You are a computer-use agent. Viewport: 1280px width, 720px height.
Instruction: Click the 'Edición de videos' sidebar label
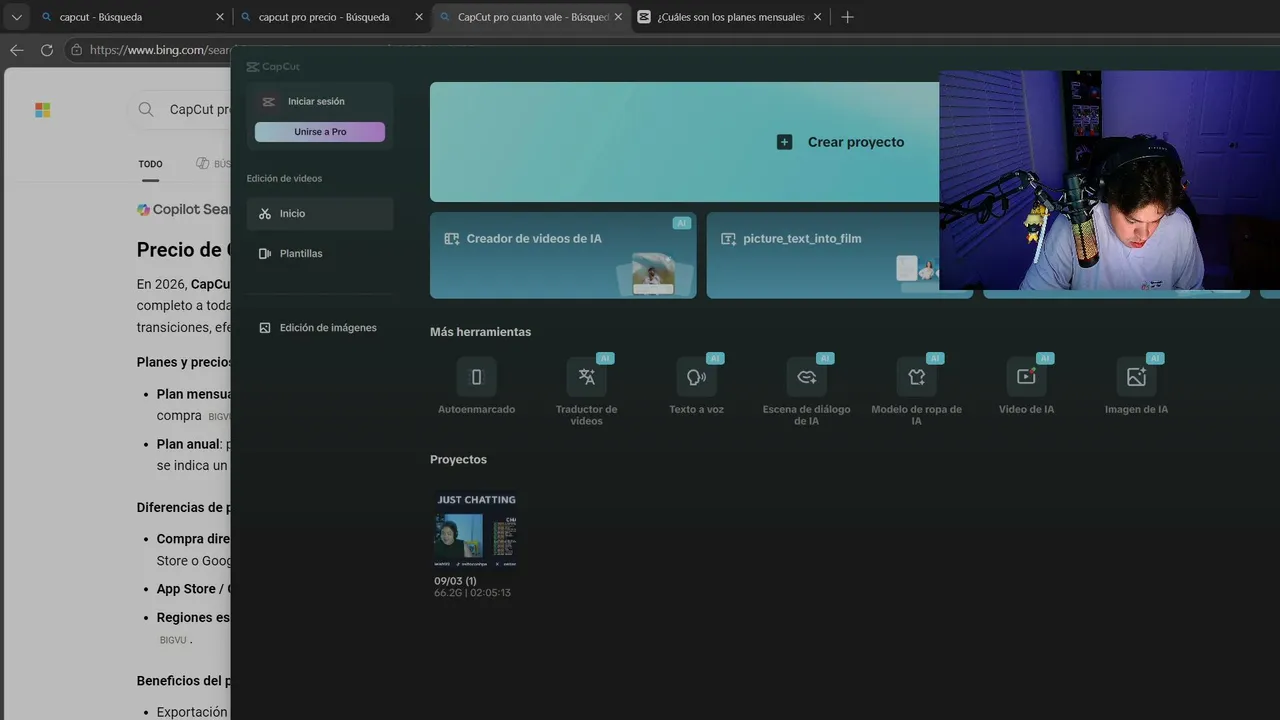pos(285,179)
